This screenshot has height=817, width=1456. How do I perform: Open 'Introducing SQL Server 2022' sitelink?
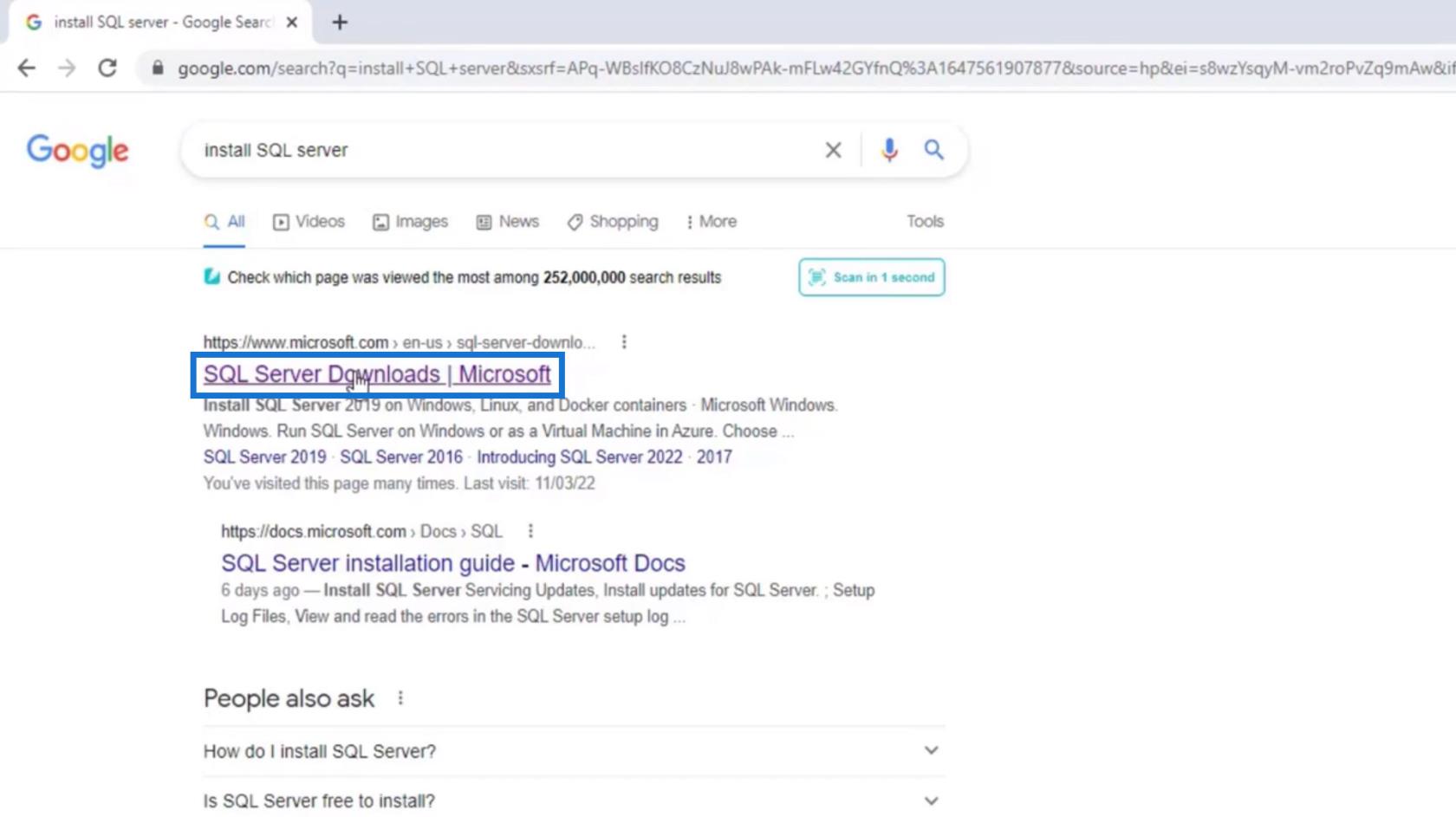coord(580,457)
